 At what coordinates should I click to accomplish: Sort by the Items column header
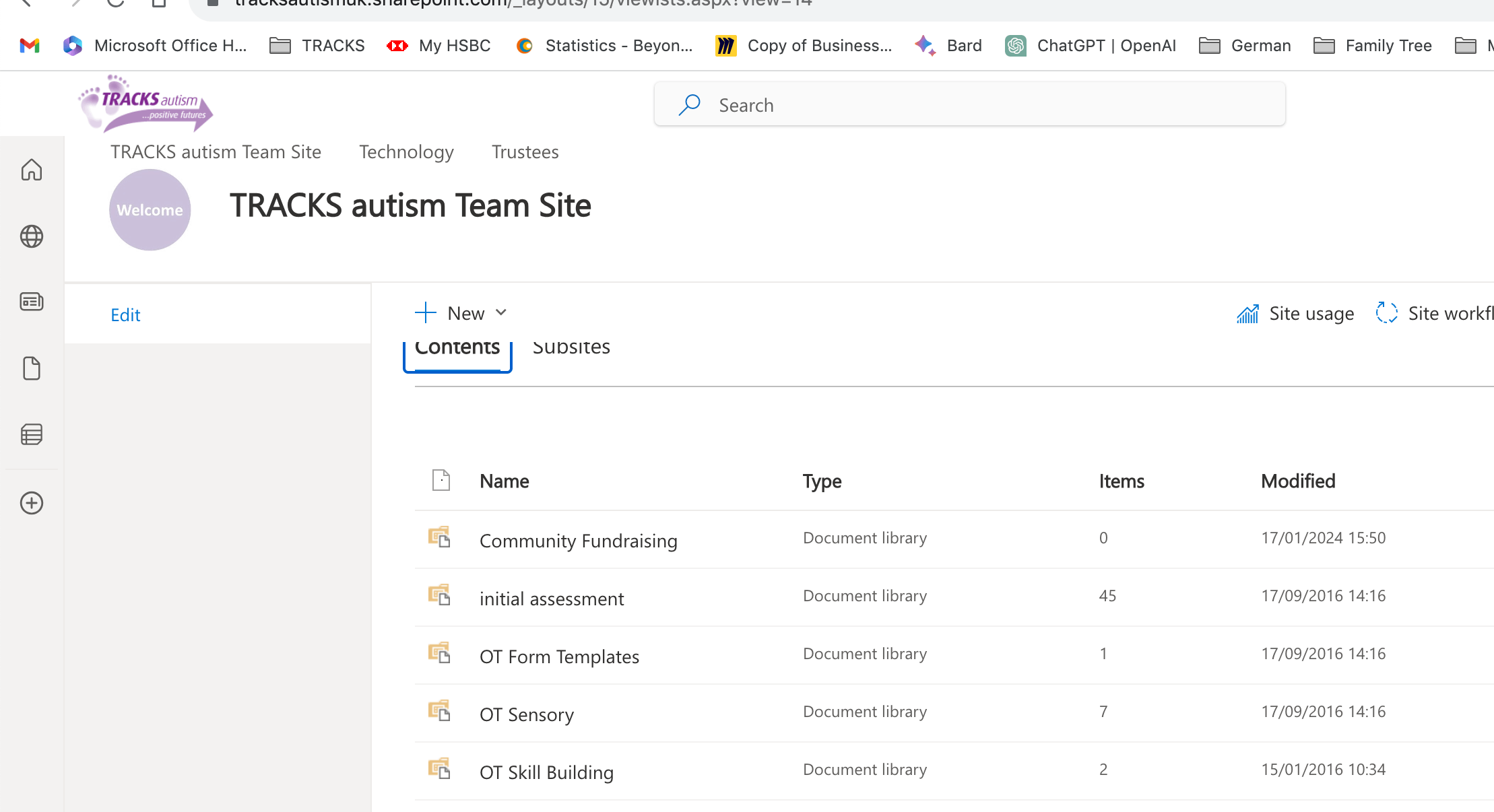pyautogui.click(x=1122, y=481)
